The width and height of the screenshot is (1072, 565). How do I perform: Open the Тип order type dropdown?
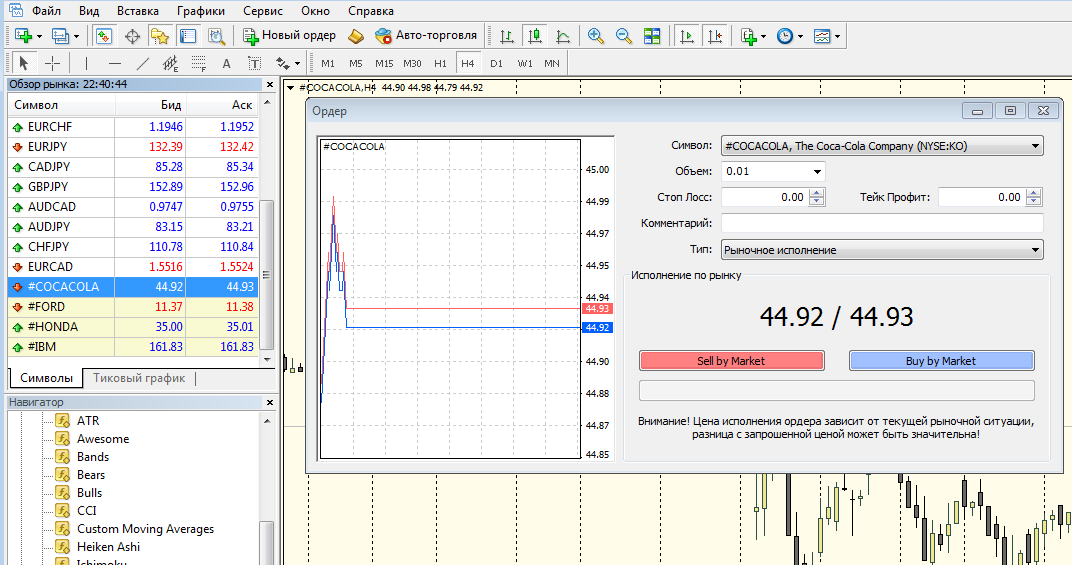[x=882, y=250]
